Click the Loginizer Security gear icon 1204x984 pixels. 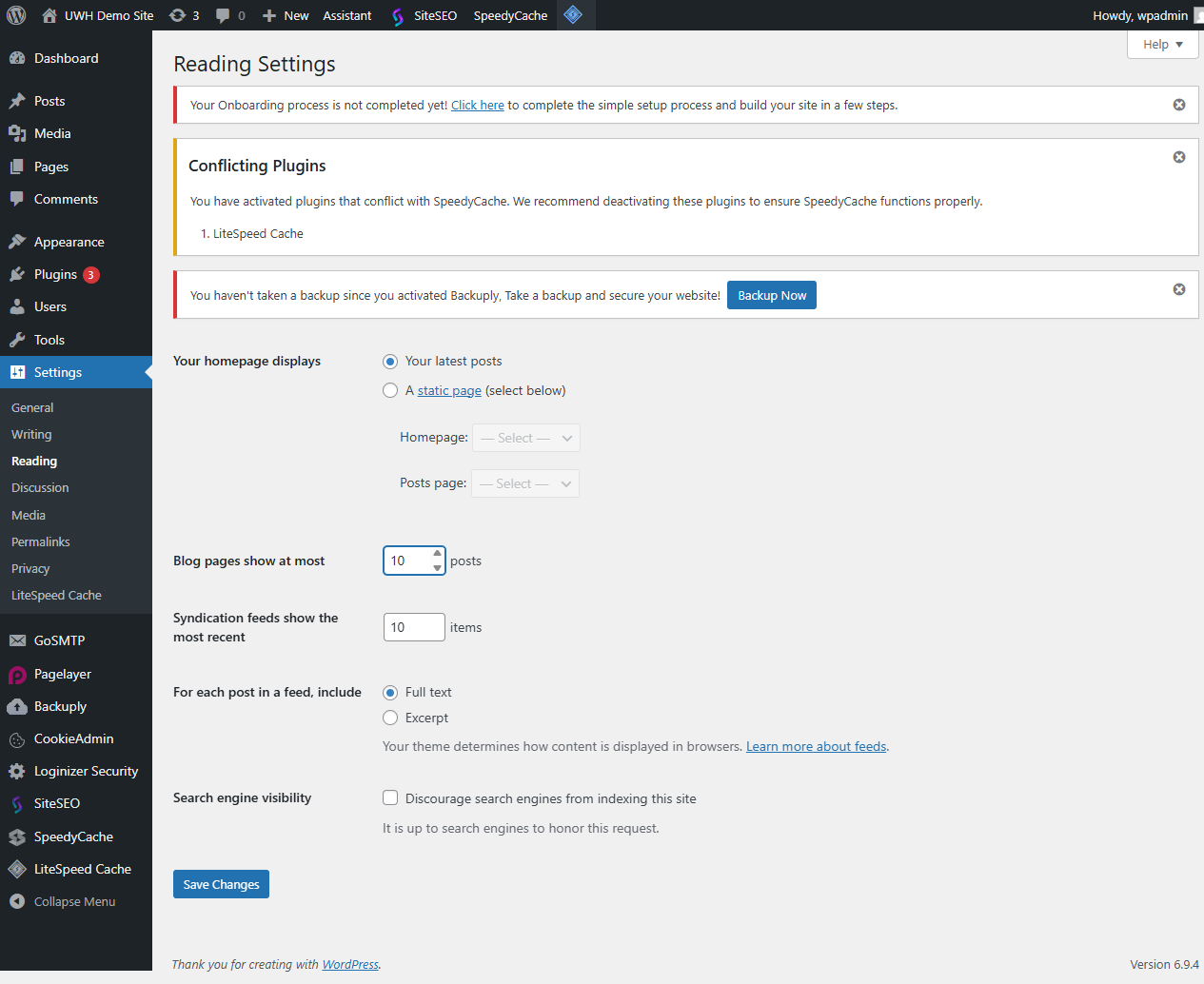(x=17, y=771)
